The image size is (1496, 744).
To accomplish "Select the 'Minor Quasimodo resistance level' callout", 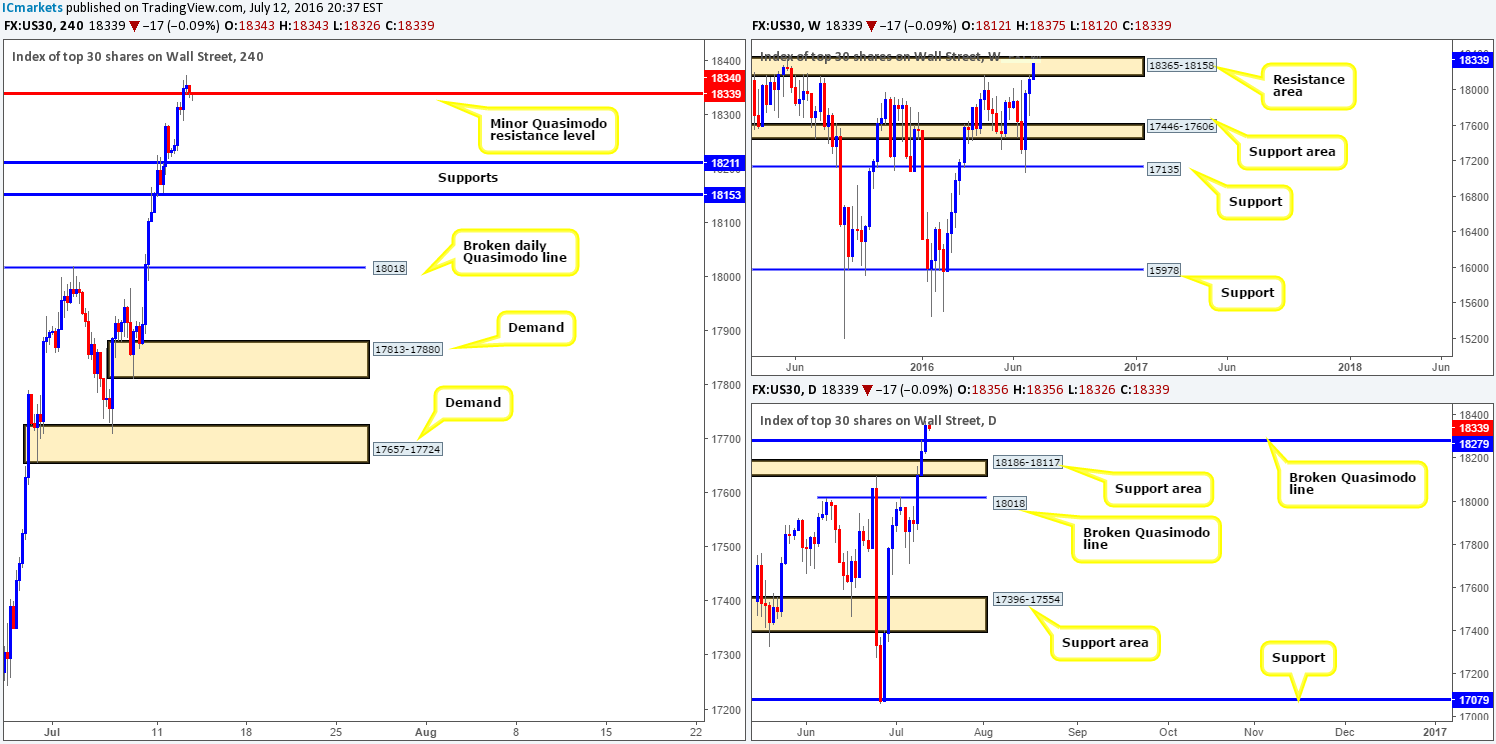I will (x=549, y=128).
